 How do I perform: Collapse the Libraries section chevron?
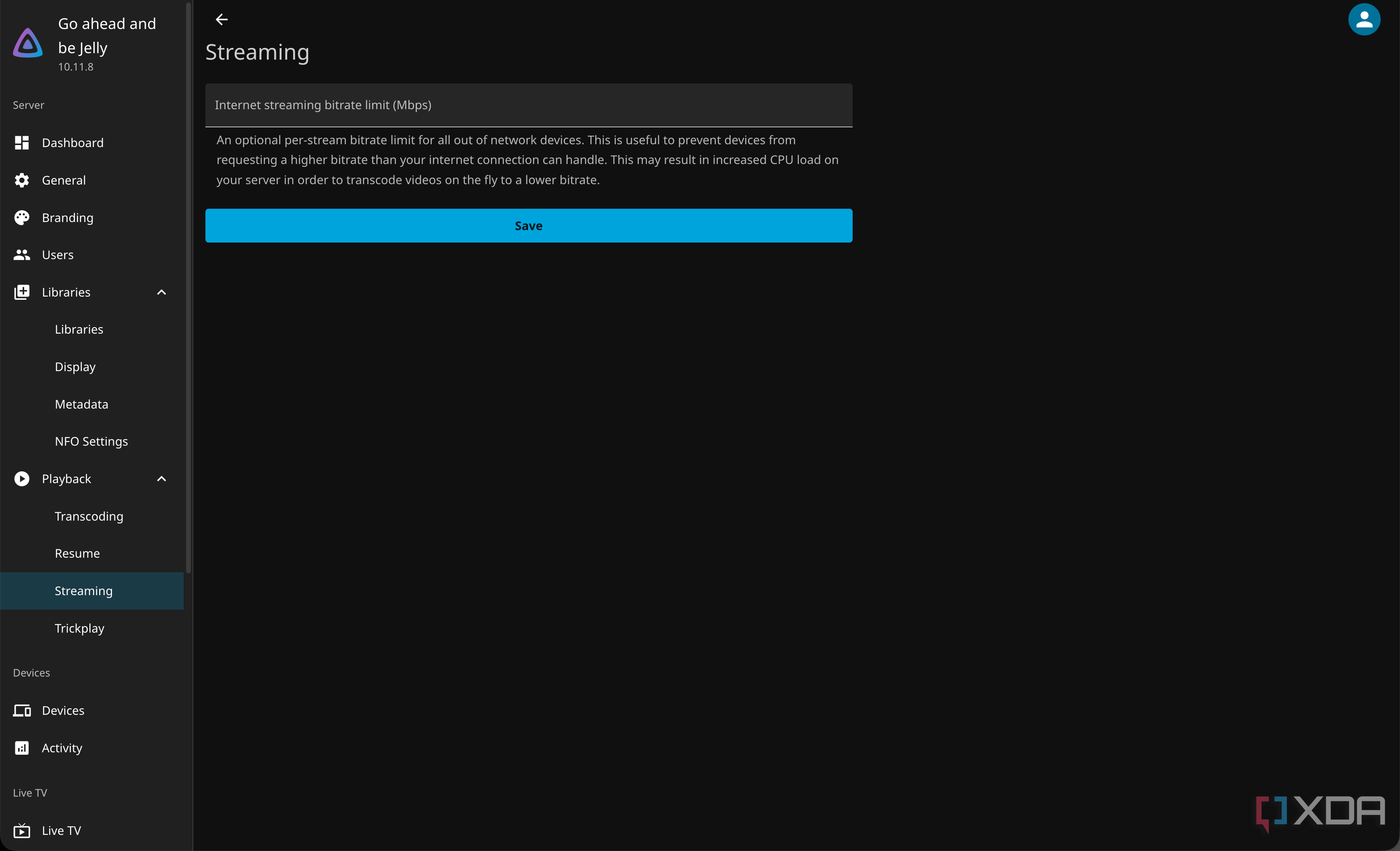[x=162, y=292]
